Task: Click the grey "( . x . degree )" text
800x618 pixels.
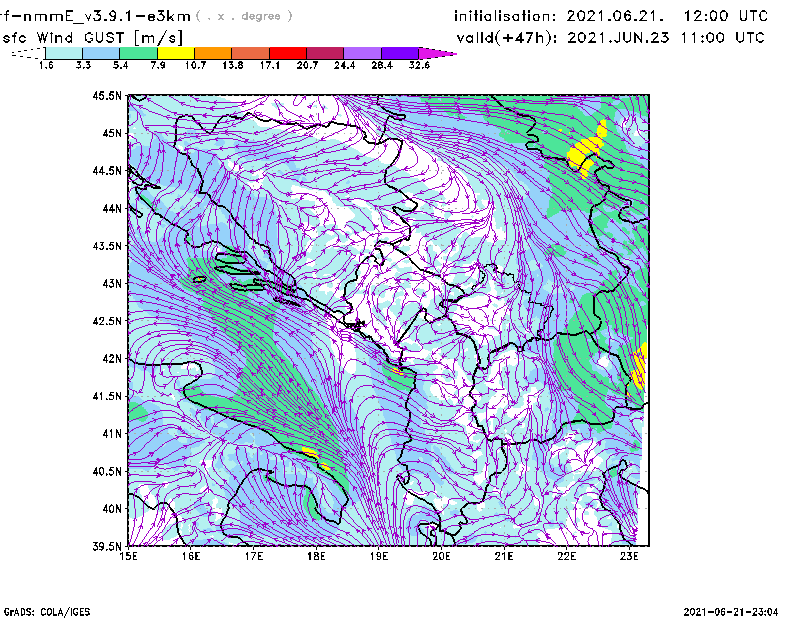Action: pyautogui.click(x=245, y=16)
